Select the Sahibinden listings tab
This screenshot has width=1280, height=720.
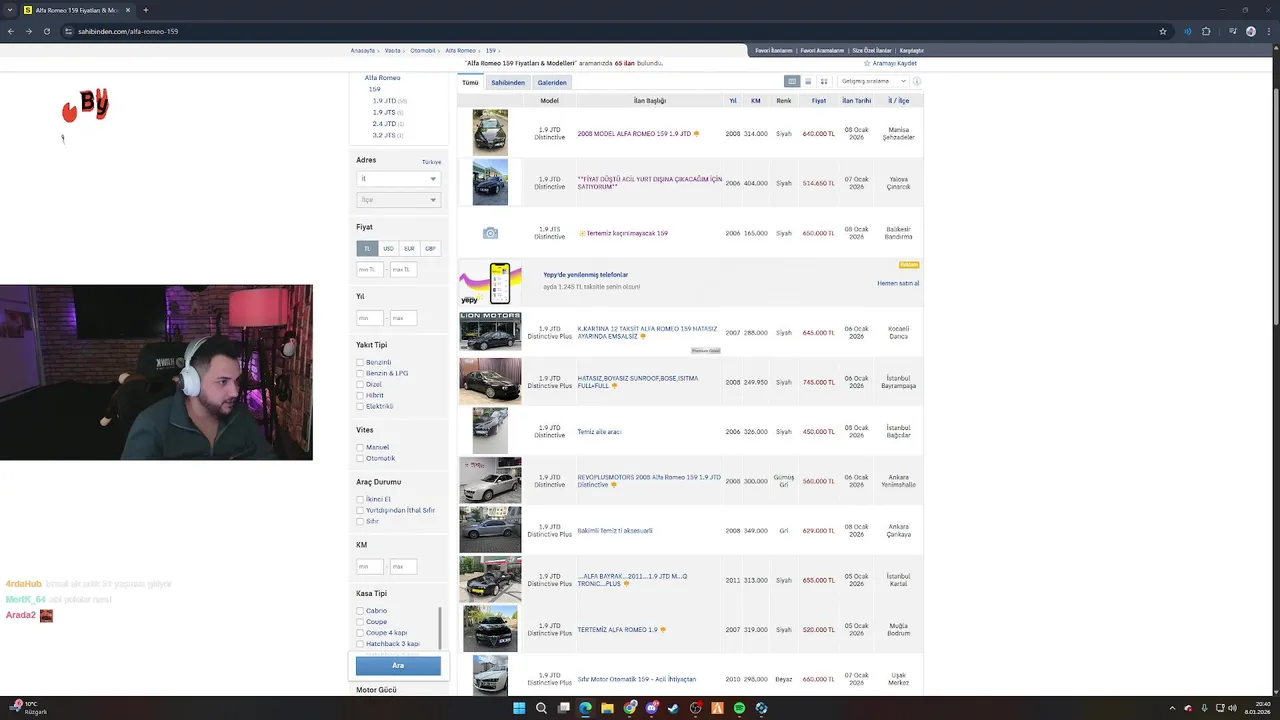(x=508, y=82)
